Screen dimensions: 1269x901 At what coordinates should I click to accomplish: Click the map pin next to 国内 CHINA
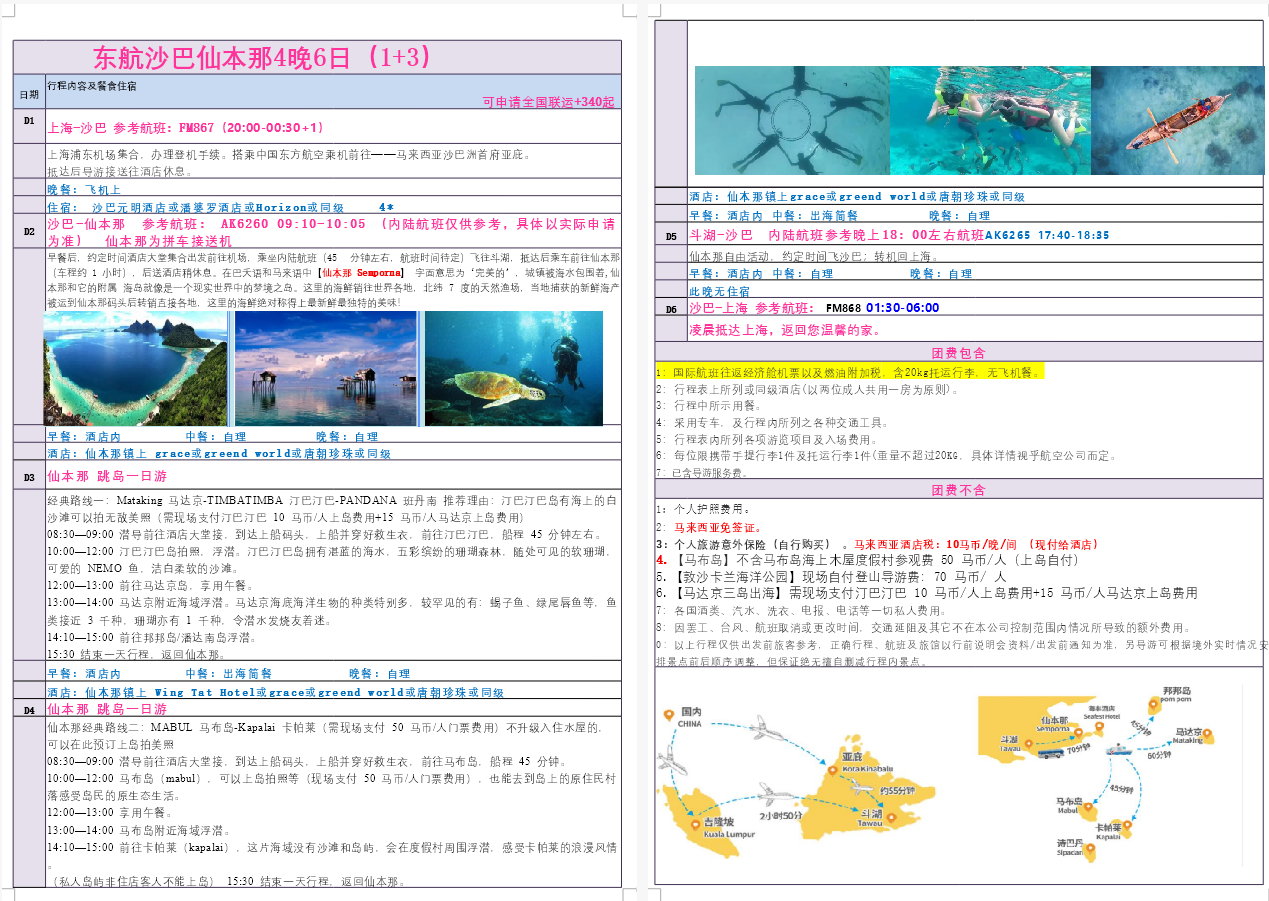pyautogui.click(x=669, y=716)
